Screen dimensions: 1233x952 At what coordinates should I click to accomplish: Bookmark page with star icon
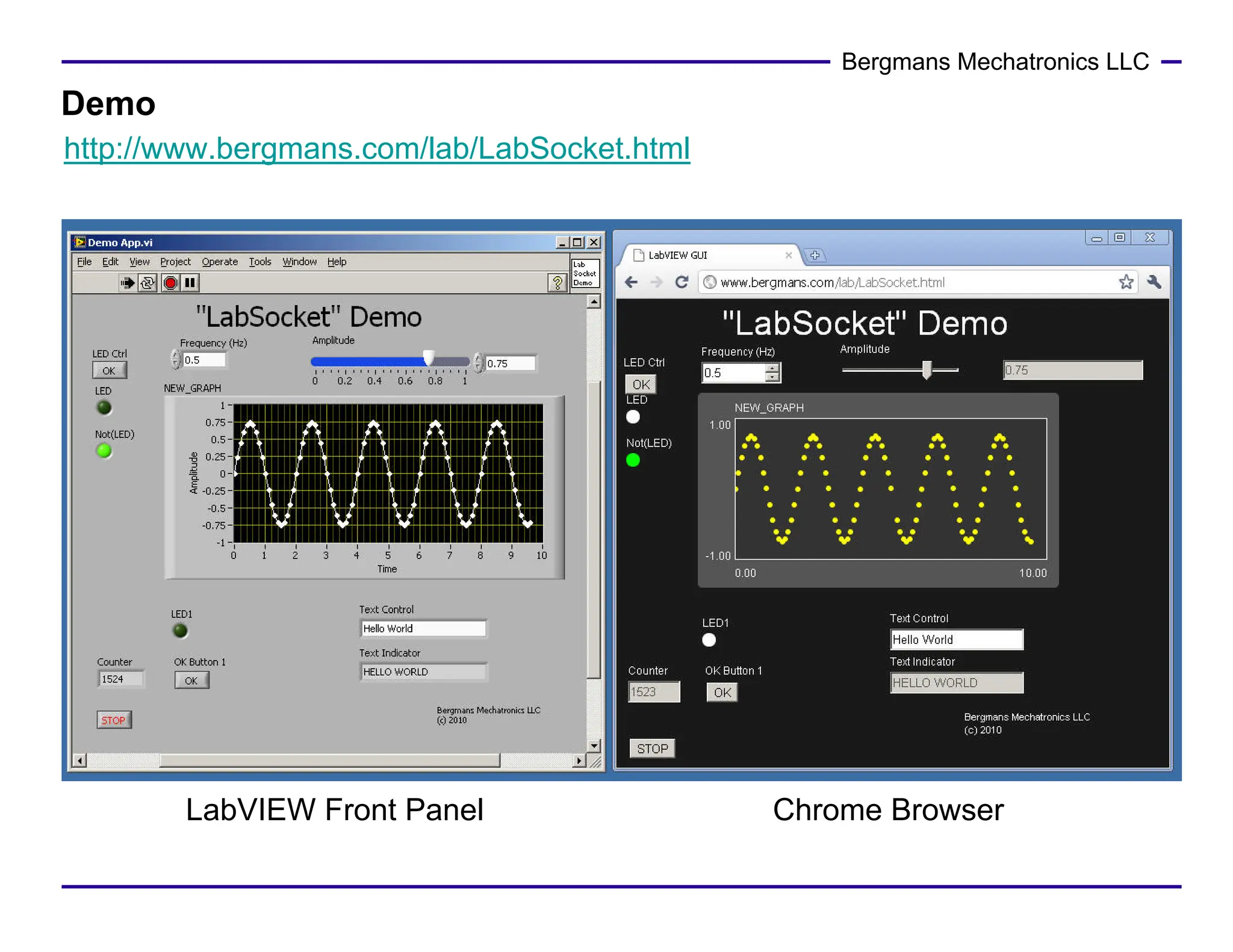pyautogui.click(x=1126, y=282)
